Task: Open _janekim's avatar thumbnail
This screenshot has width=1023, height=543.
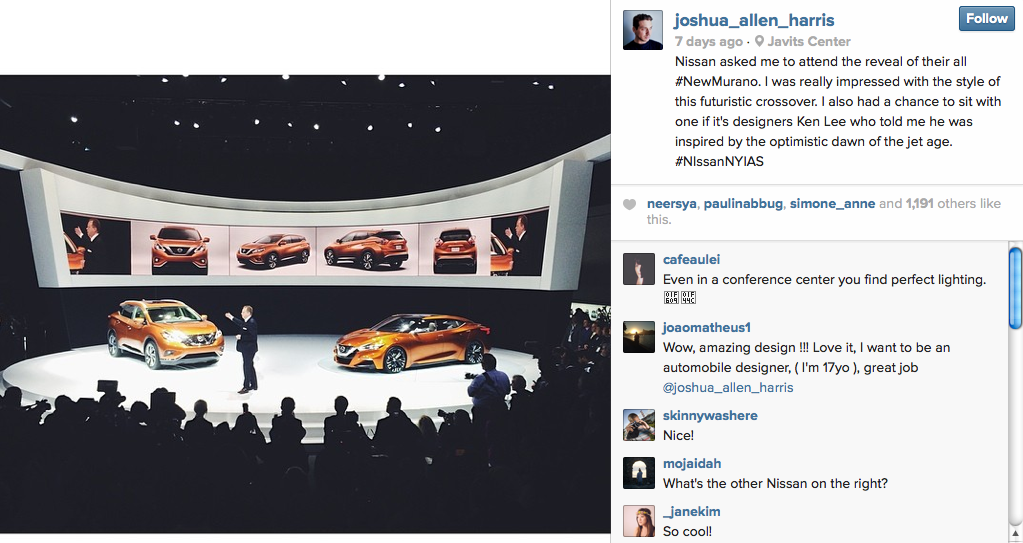Action: tap(639, 521)
